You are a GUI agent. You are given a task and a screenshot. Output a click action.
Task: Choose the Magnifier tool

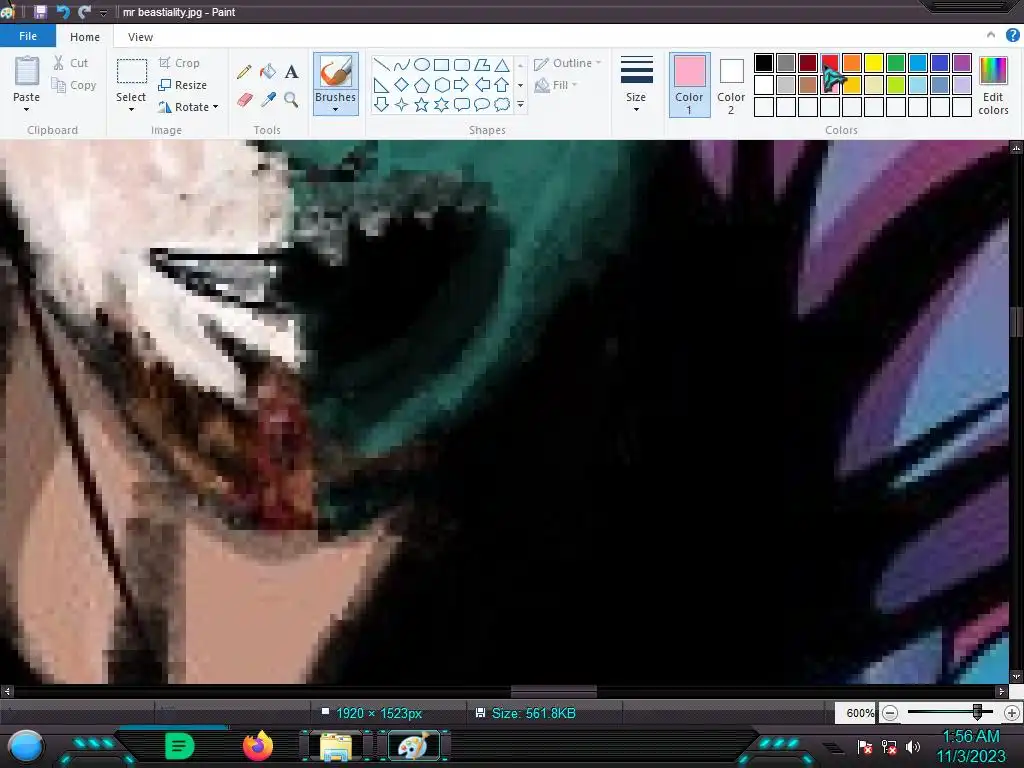291,99
